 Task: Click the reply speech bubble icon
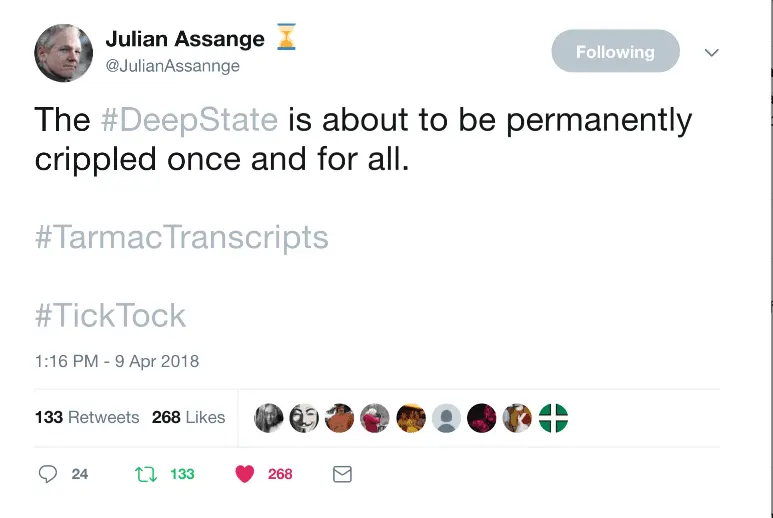tap(47, 474)
